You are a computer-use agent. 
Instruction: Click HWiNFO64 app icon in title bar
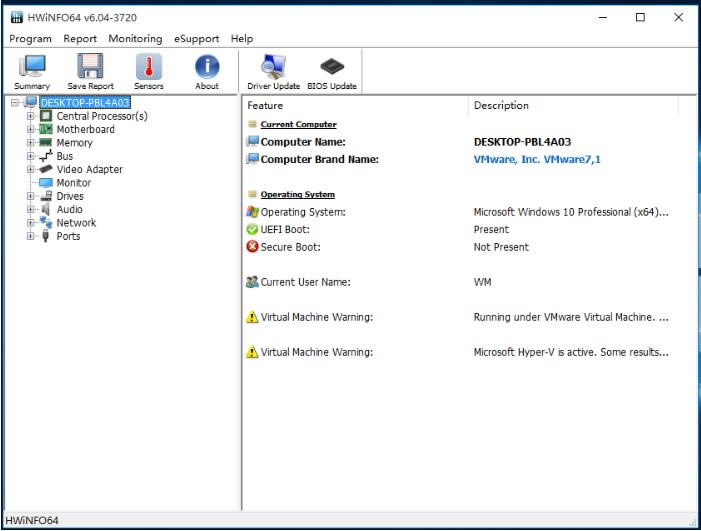(17, 17)
